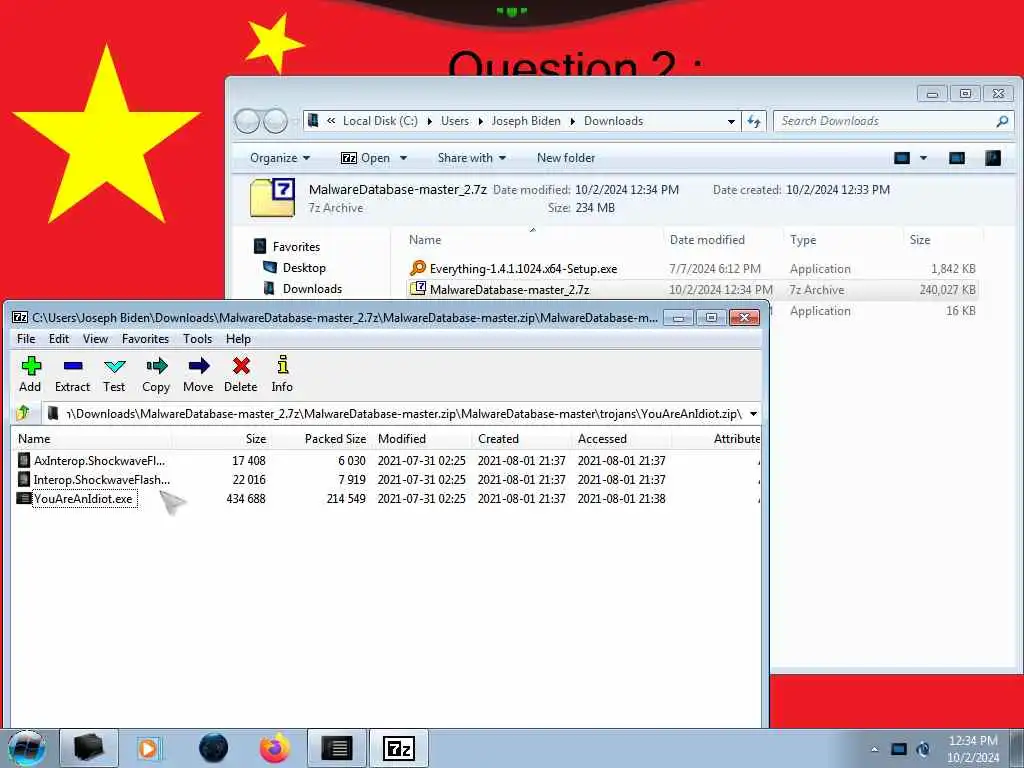Select the Move toolbar icon
This screenshot has width=1024, height=768.
coord(199,374)
